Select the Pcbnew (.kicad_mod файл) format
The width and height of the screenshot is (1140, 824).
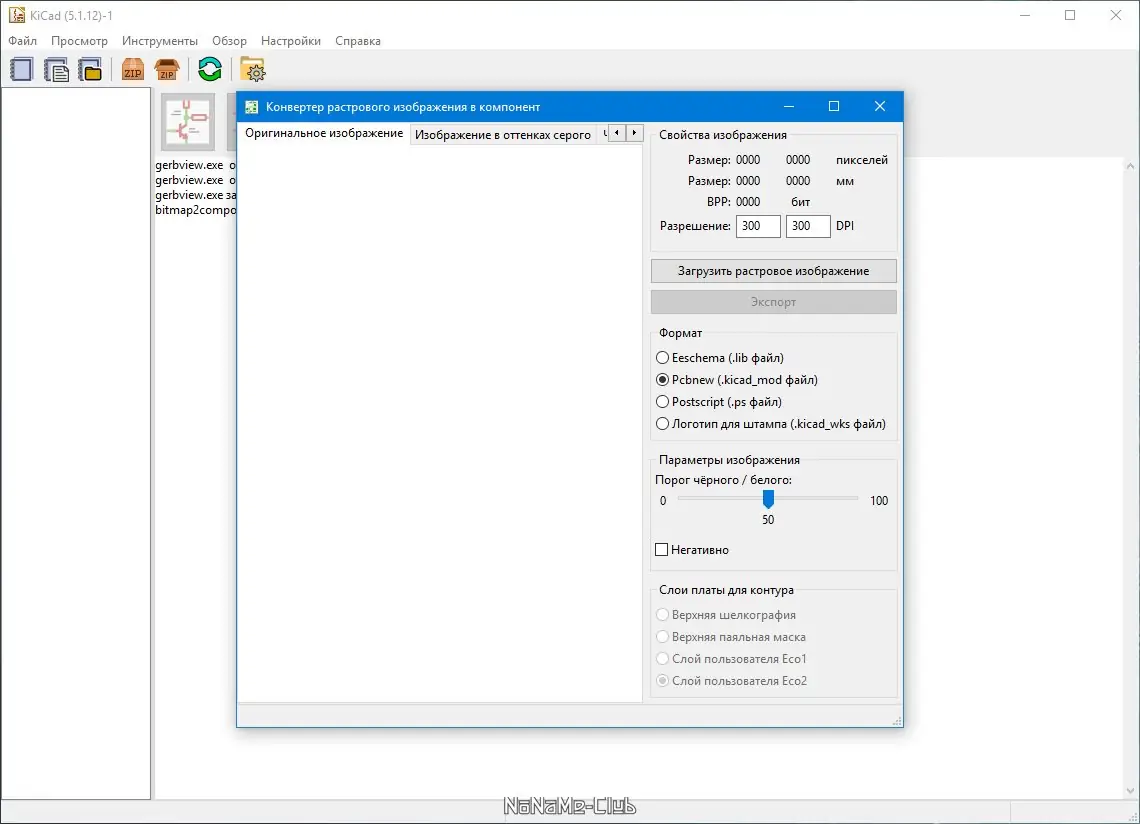tap(737, 380)
